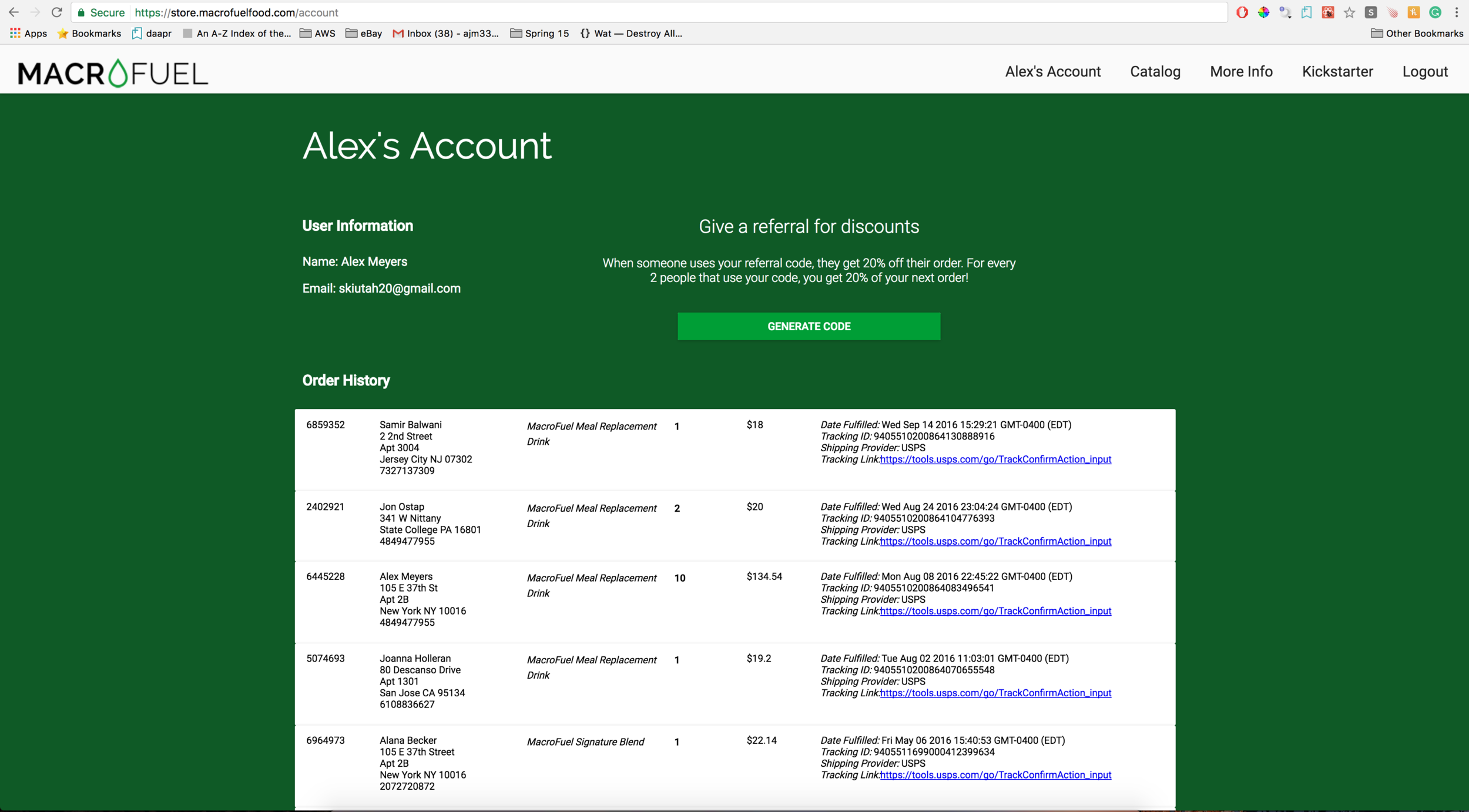Click Joanna Holleran recipient name
1469x812 pixels.
(x=415, y=659)
